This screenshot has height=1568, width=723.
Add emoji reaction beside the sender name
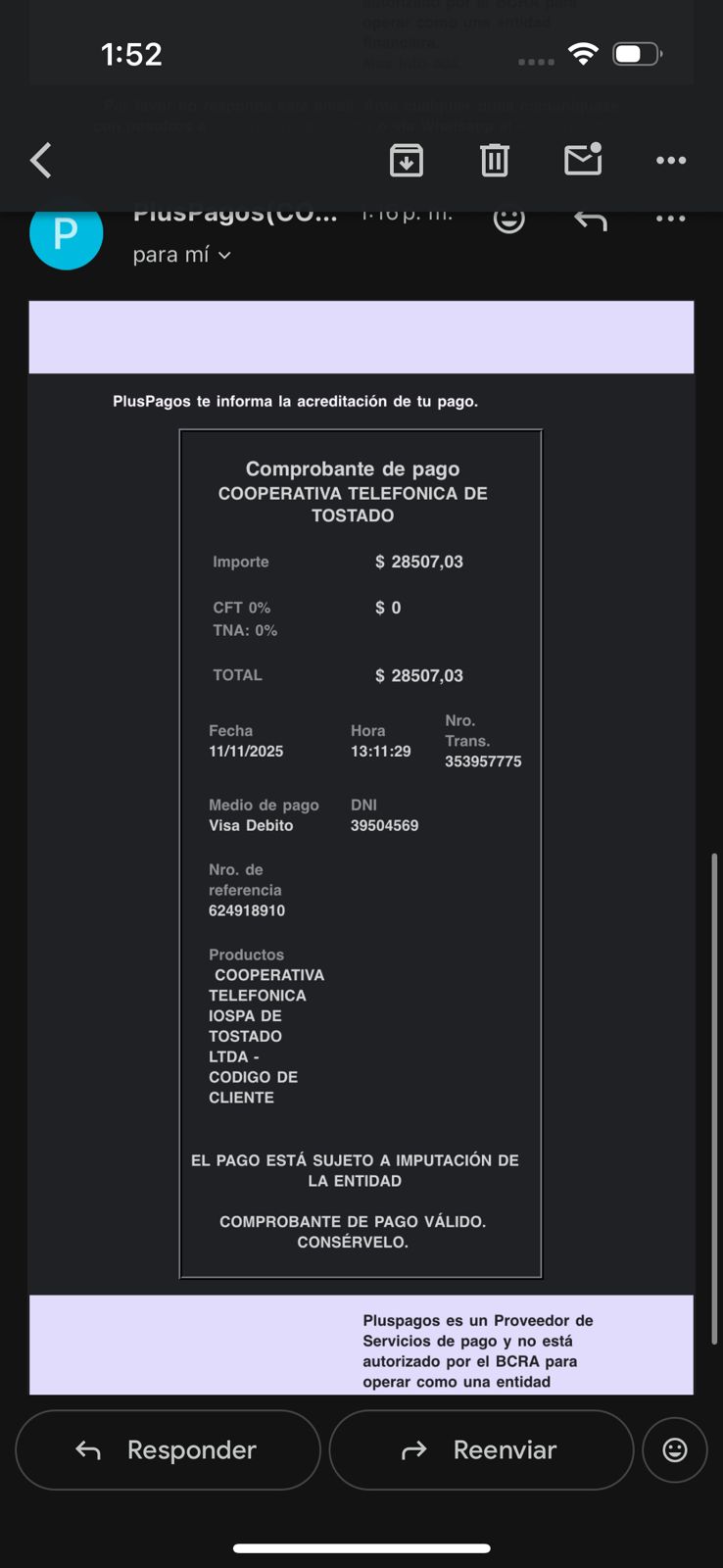(508, 220)
